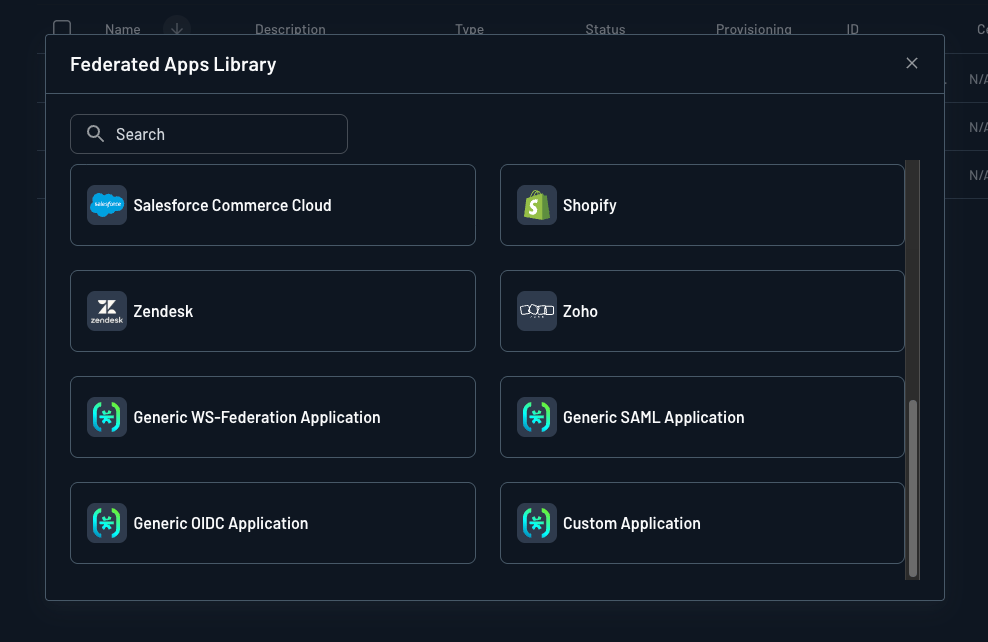Pick the Zendesk app card
988x642 pixels.
273,311
